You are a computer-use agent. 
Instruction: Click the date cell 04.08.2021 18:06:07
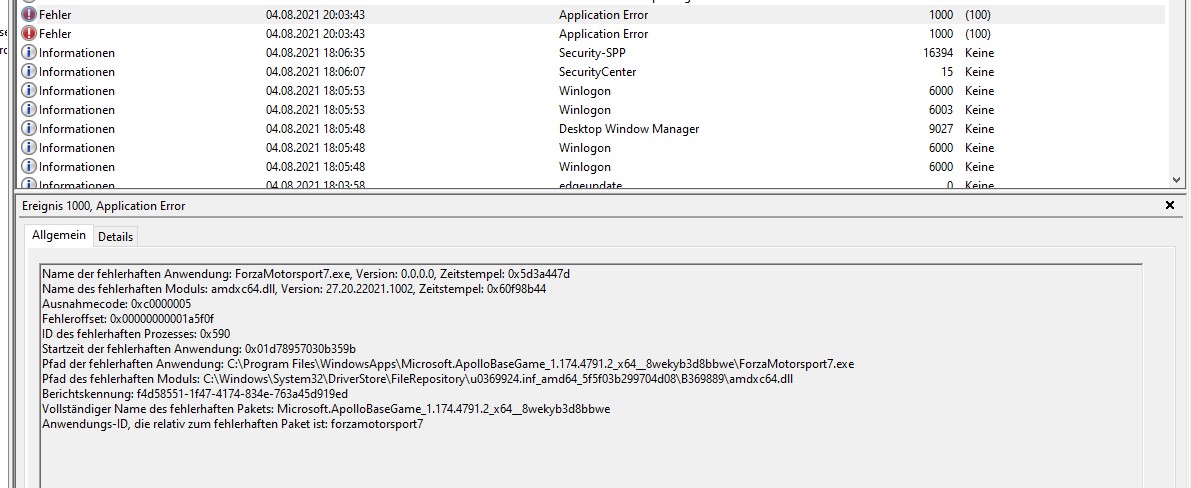point(315,71)
